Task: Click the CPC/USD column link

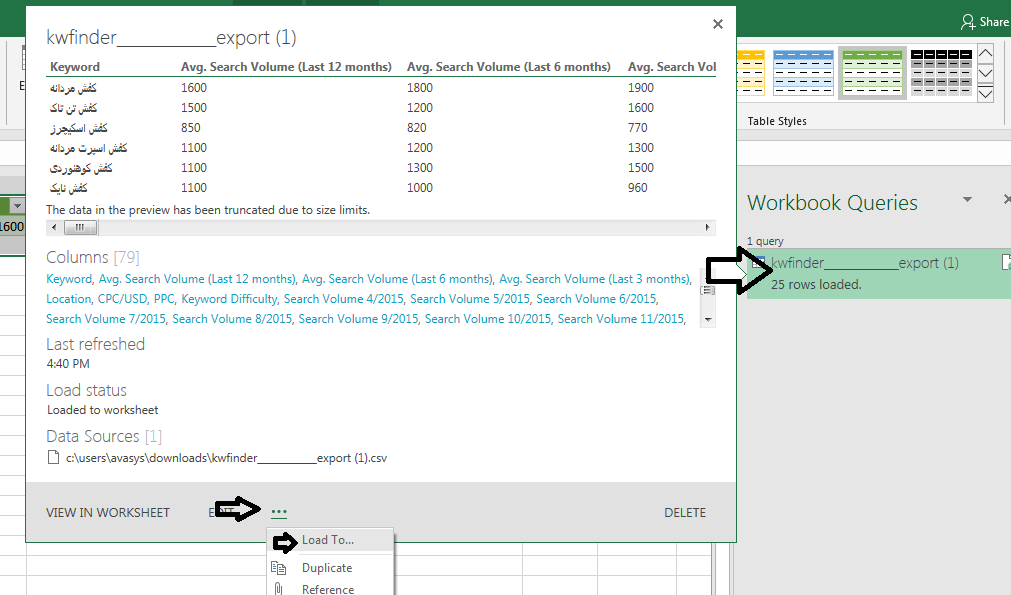Action: (122, 299)
